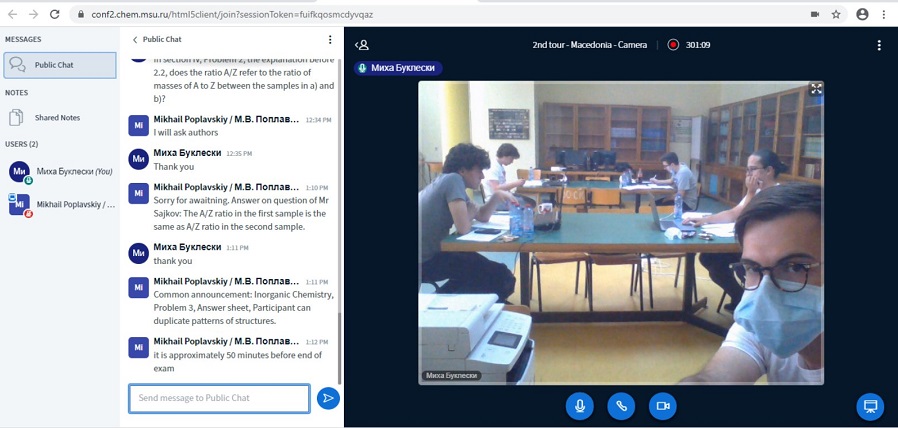Image resolution: width=898 pixels, height=428 pixels.
Task: Toggle the webcam sharing button
Action: coord(661,406)
